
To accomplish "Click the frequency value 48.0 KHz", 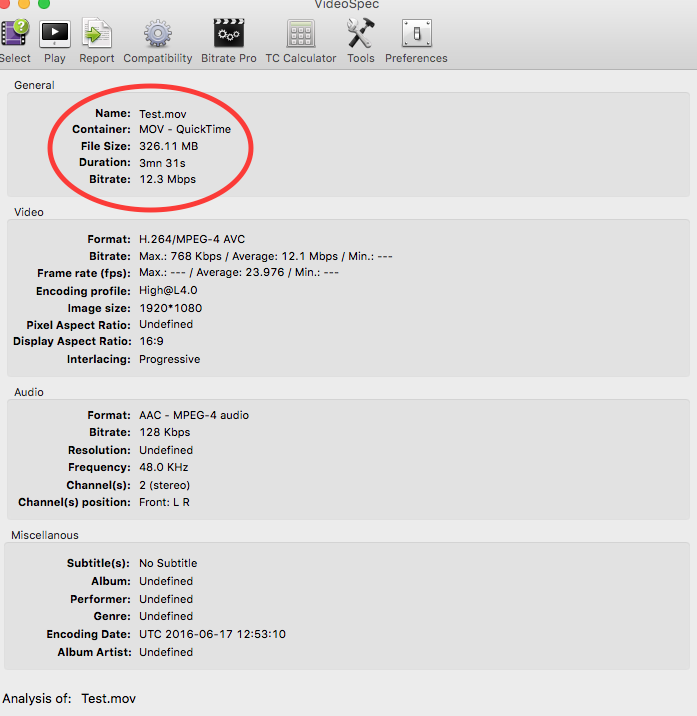I will (x=164, y=467).
